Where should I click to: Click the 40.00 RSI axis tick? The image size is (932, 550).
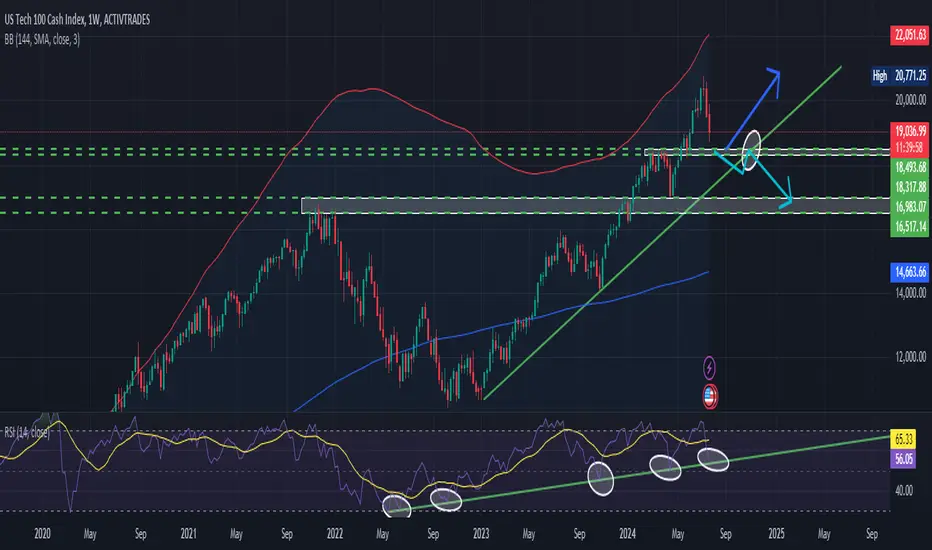click(x=903, y=491)
